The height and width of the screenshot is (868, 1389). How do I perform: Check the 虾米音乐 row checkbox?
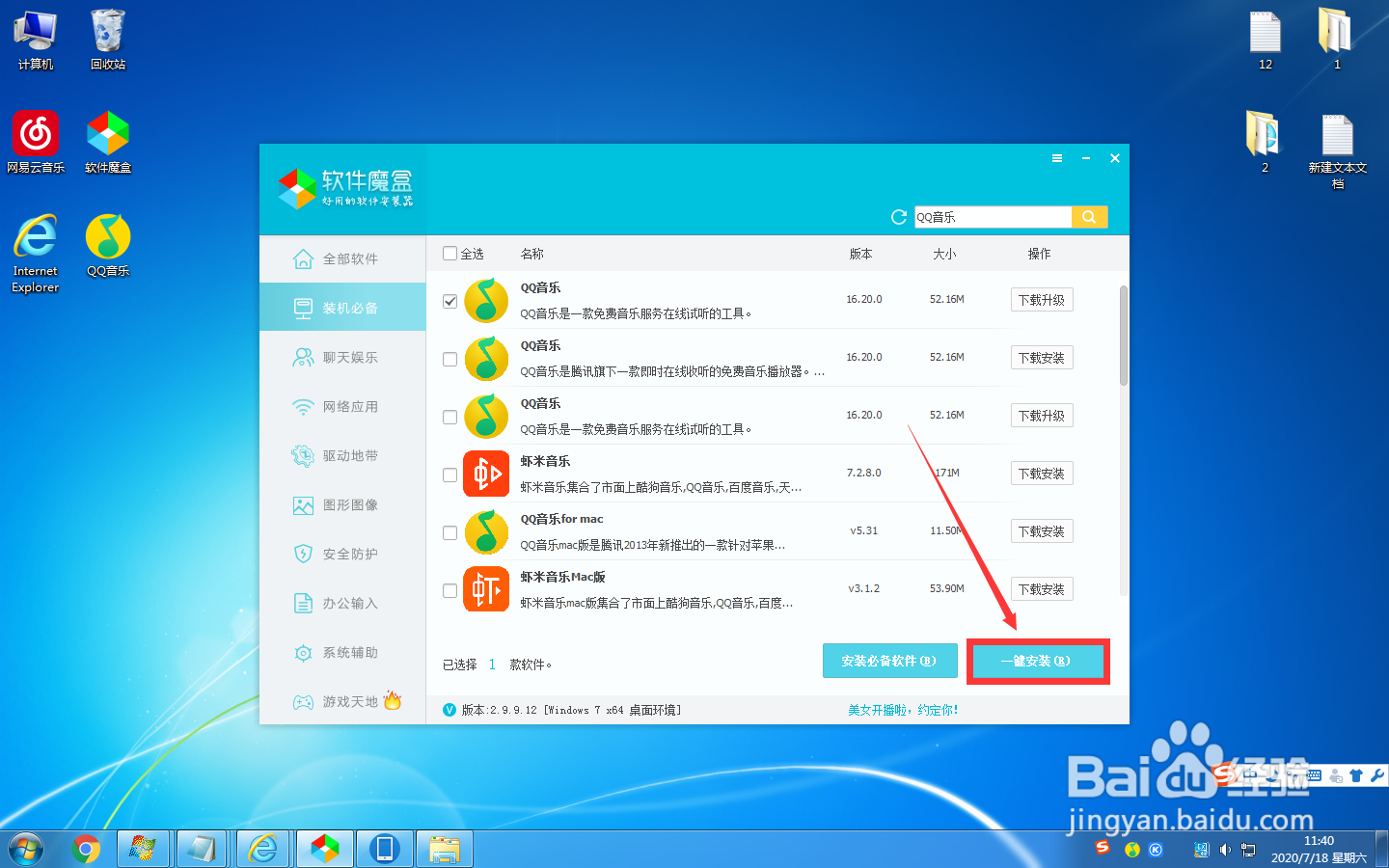(x=449, y=475)
